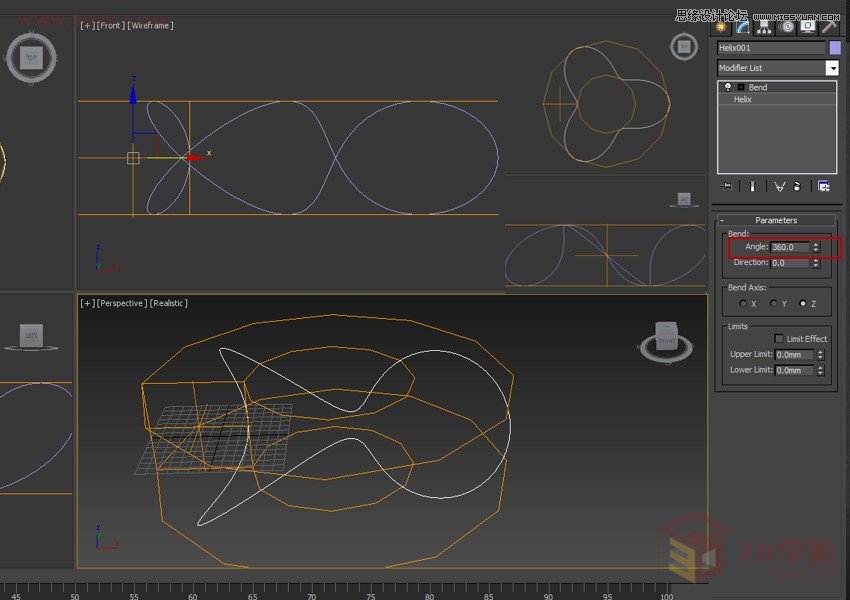Select X as the Bend Axis
The image size is (850, 600).
pyautogui.click(x=742, y=303)
